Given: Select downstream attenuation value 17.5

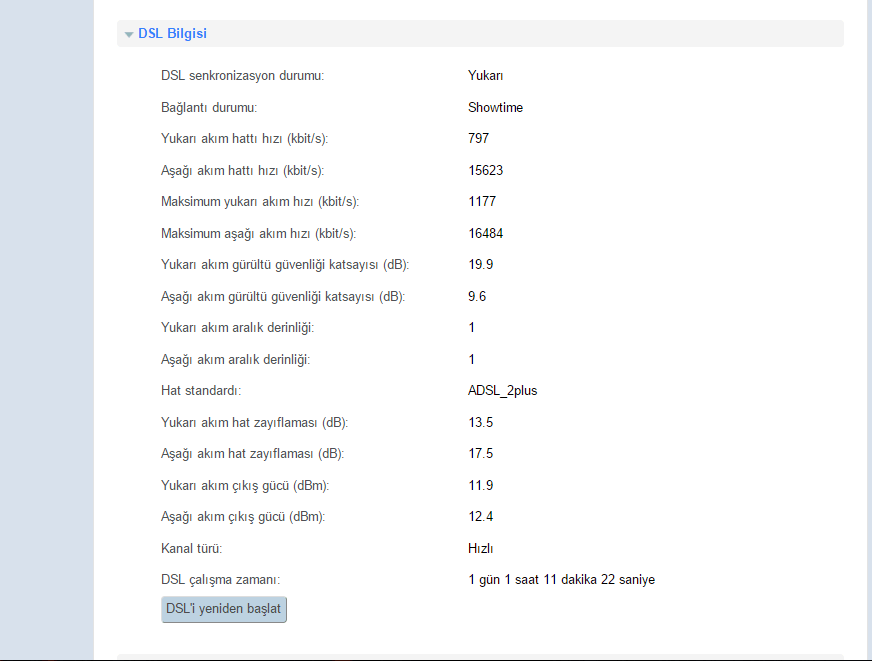Looking at the screenshot, I should 481,454.
